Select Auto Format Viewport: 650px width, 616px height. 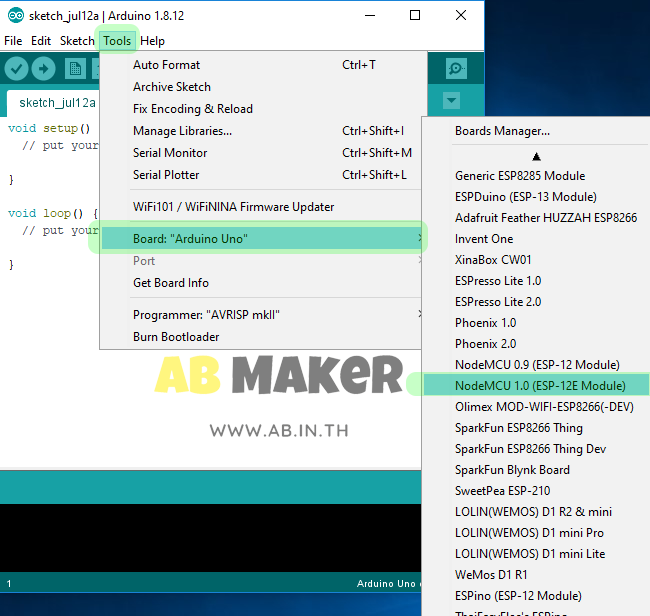point(262,65)
